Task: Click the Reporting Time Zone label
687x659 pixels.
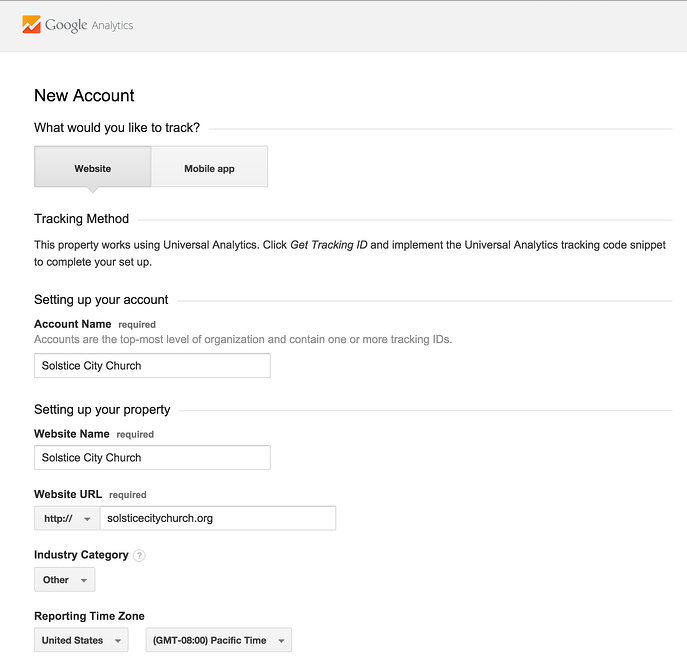Action: (89, 616)
